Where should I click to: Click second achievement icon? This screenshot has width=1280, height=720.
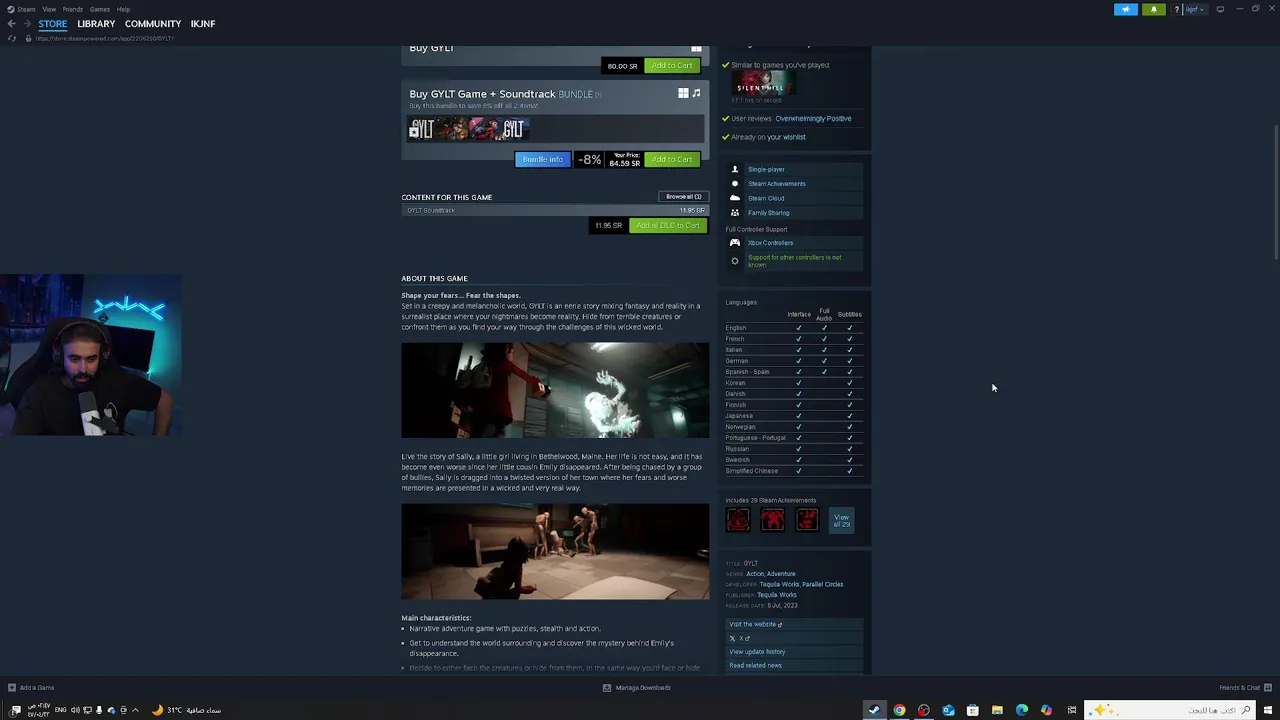(772, 520)
